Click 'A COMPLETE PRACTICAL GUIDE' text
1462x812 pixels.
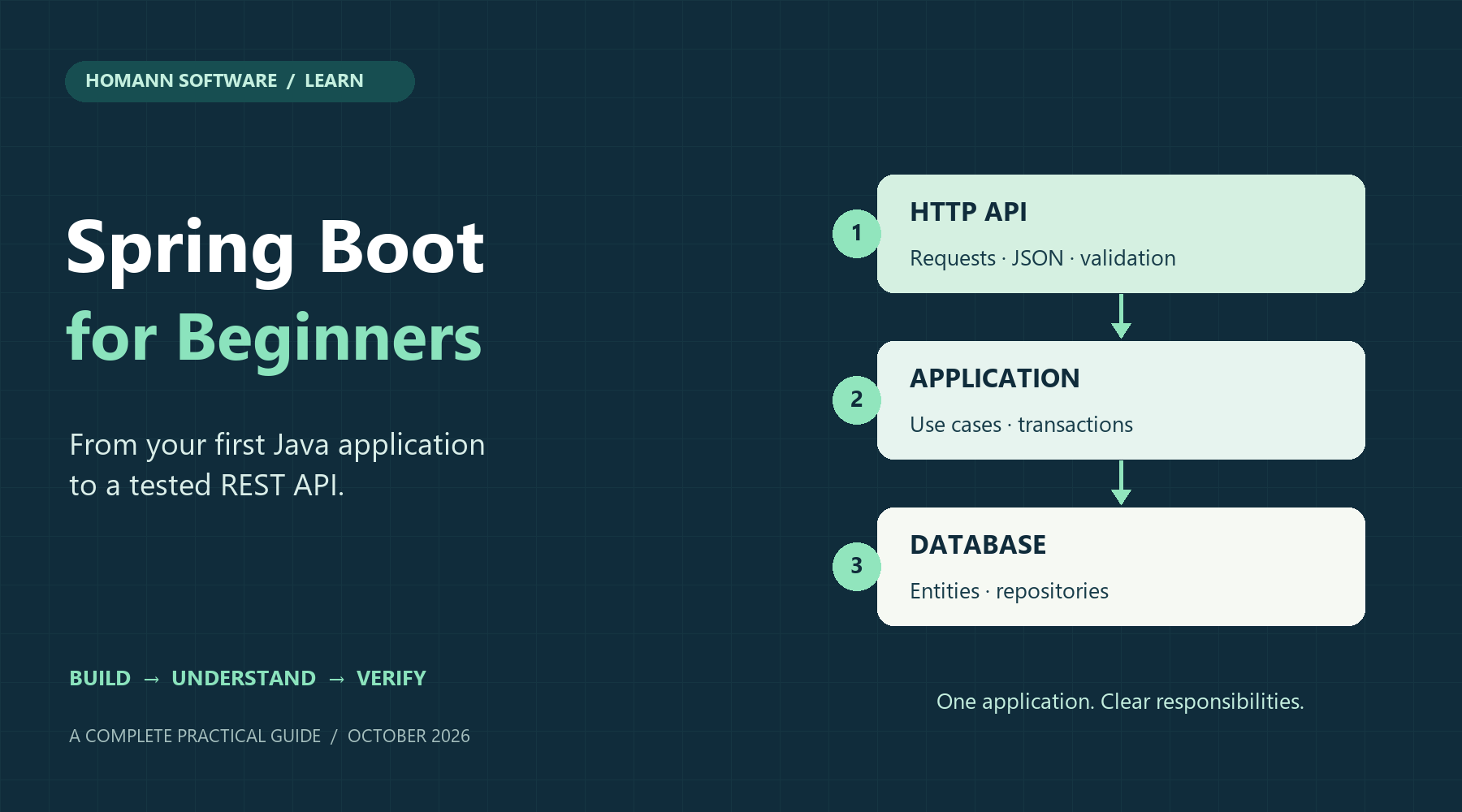pos(195,736)
